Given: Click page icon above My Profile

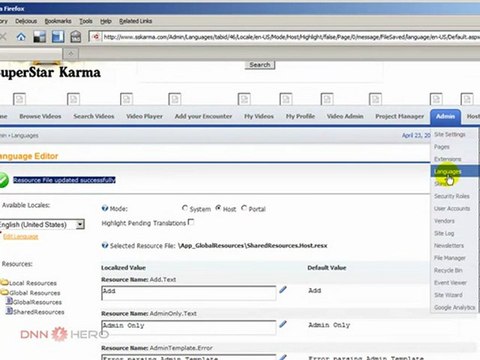Looking at the screenshot, I should [286, 99].
